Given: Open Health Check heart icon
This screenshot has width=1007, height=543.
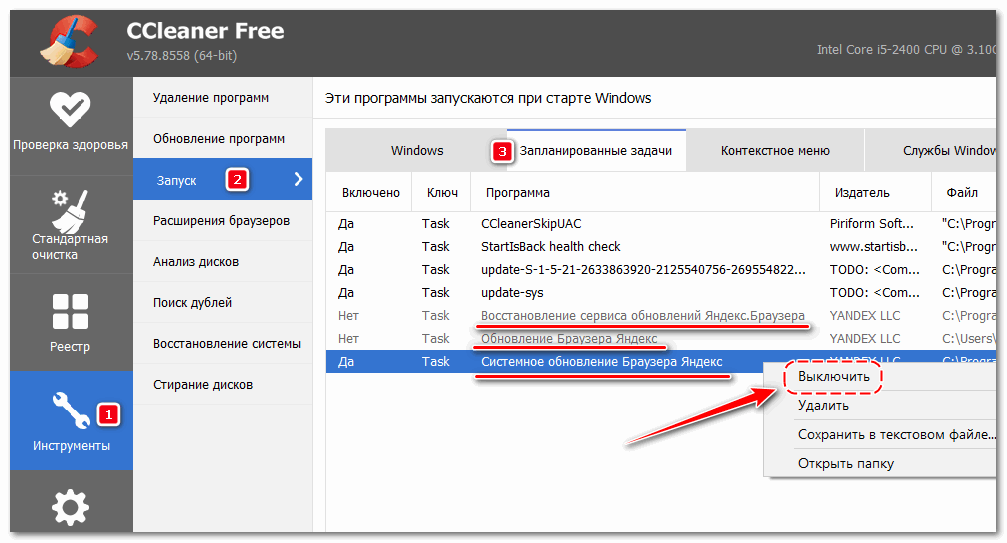Looking at the screenshot, I should (70, 109).
